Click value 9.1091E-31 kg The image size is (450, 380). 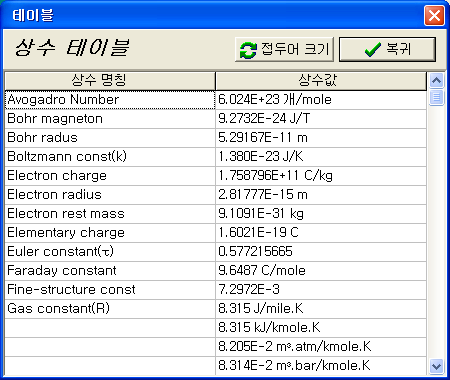point(321,214)
